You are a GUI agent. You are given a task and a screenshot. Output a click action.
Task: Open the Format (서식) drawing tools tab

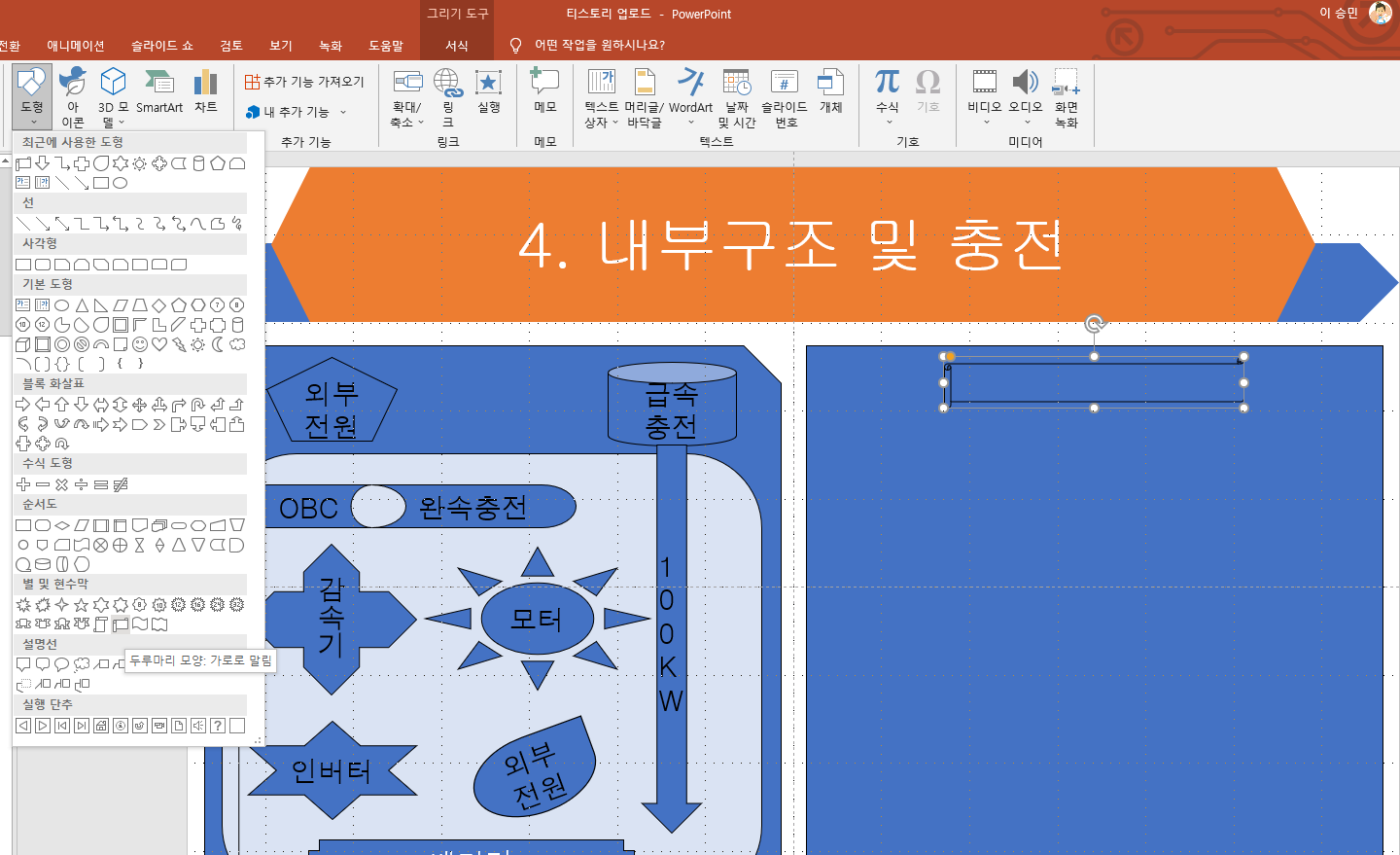click(457, 46)
